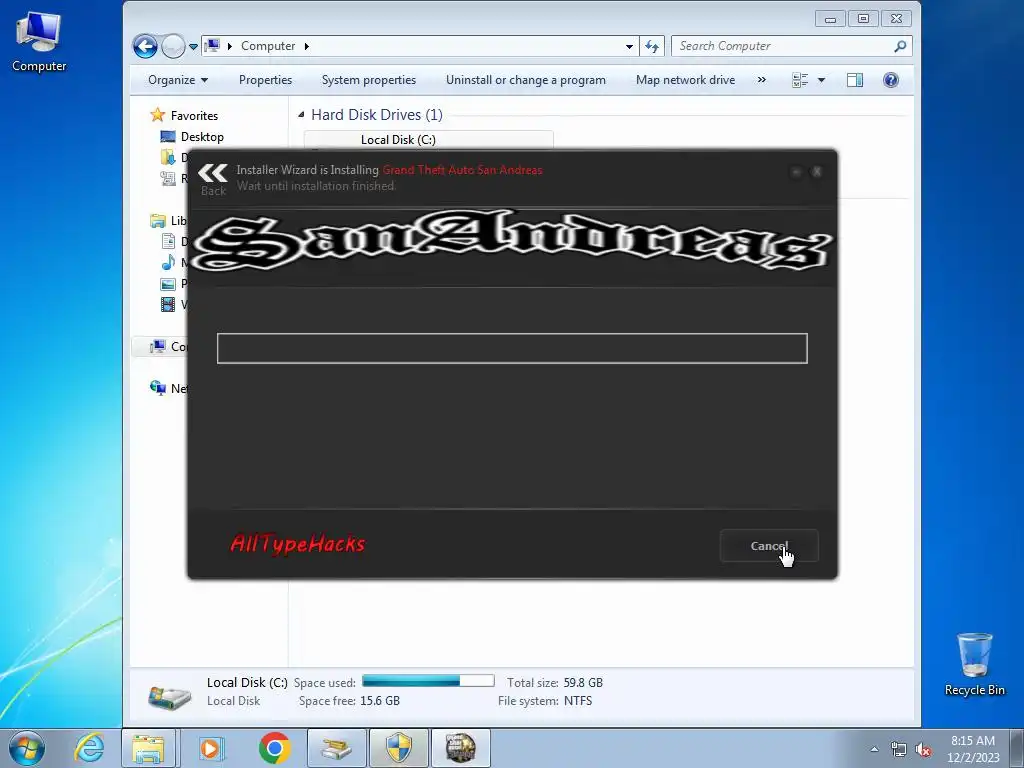
Task: Go back in Explorer navigation
Action: coord(145,46)
